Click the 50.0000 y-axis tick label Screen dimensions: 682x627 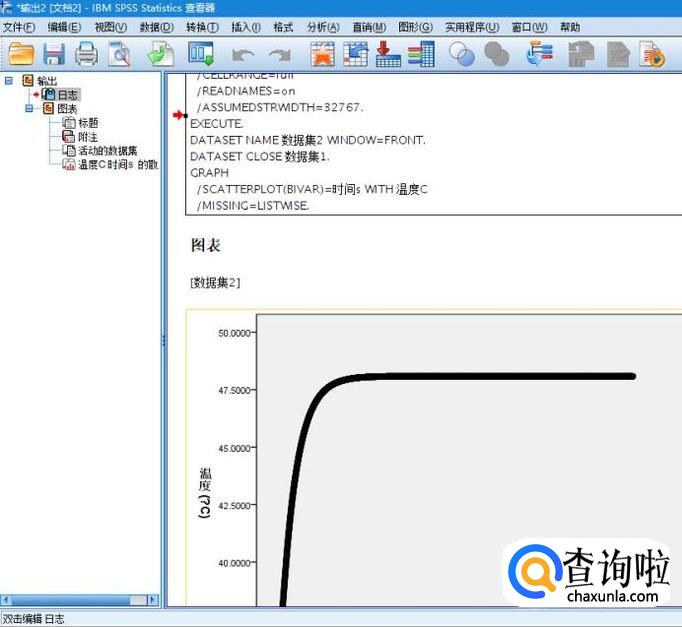[234, 333]
